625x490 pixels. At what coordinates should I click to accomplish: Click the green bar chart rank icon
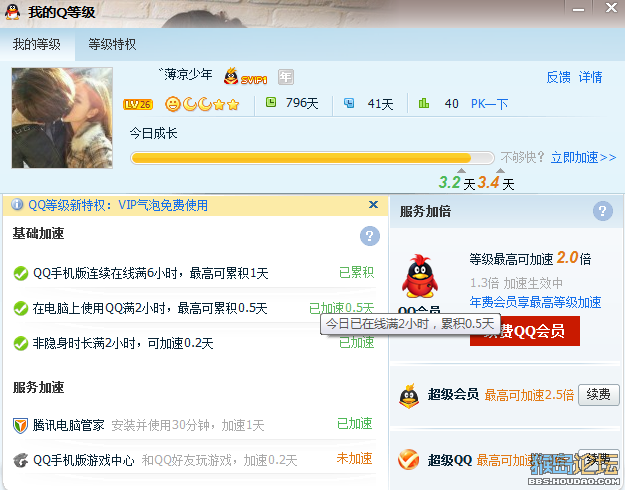(424, 103)
